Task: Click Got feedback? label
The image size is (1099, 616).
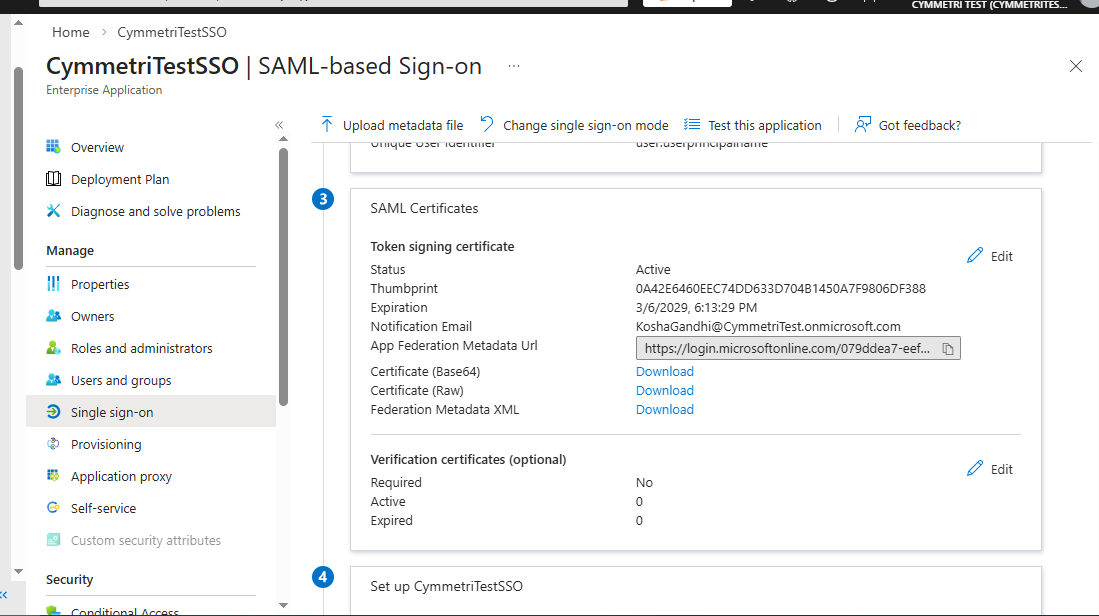Action: 920,125
